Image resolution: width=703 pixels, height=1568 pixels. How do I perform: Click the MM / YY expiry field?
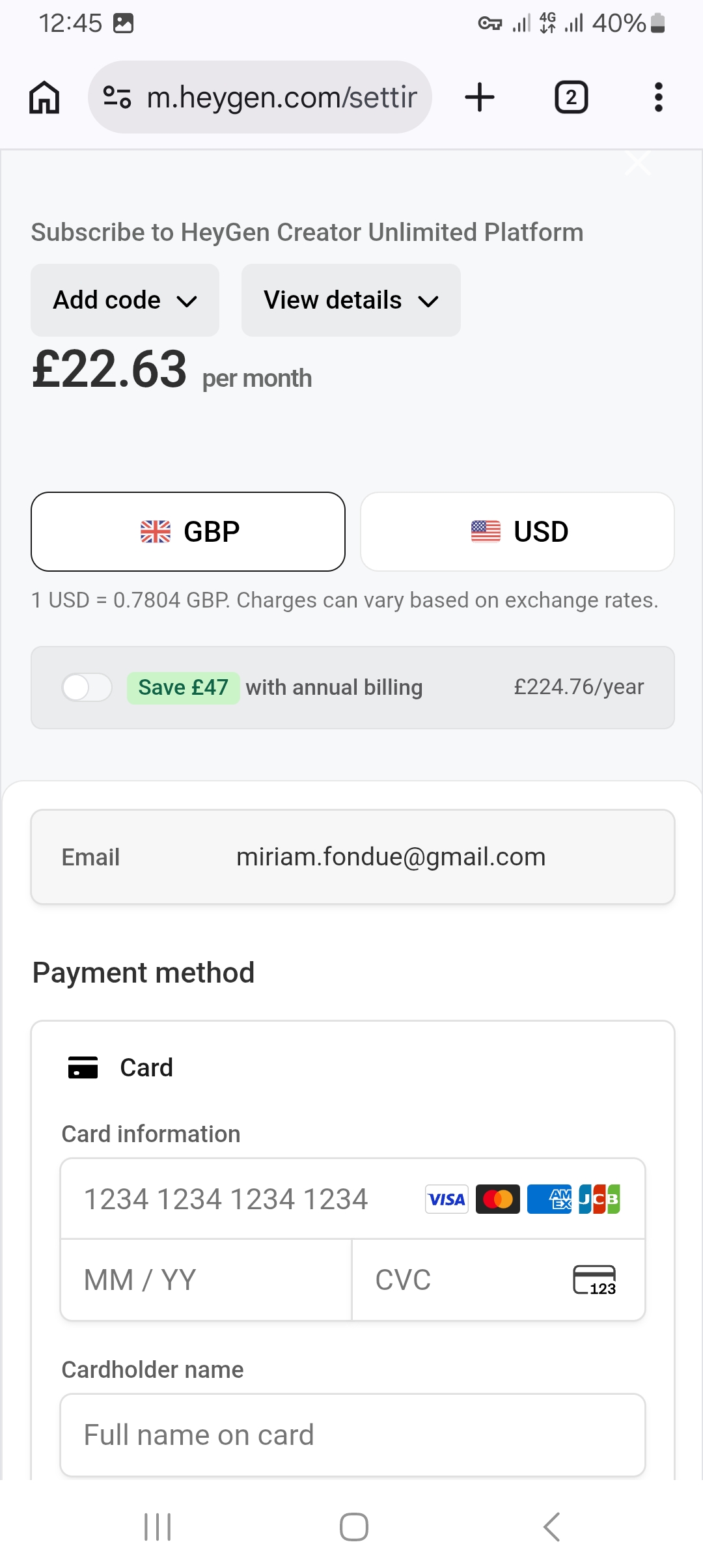[x=206, y=1280]
